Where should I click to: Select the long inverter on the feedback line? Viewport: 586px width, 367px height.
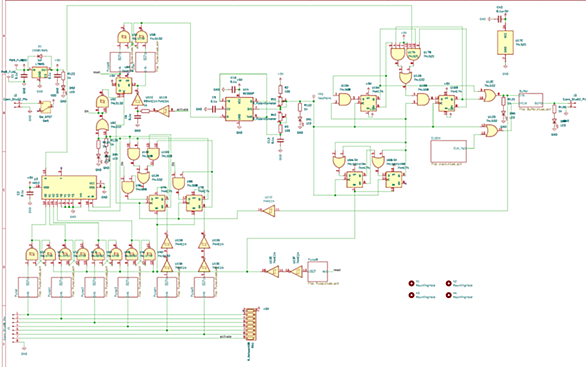click(x=268, y=211)
